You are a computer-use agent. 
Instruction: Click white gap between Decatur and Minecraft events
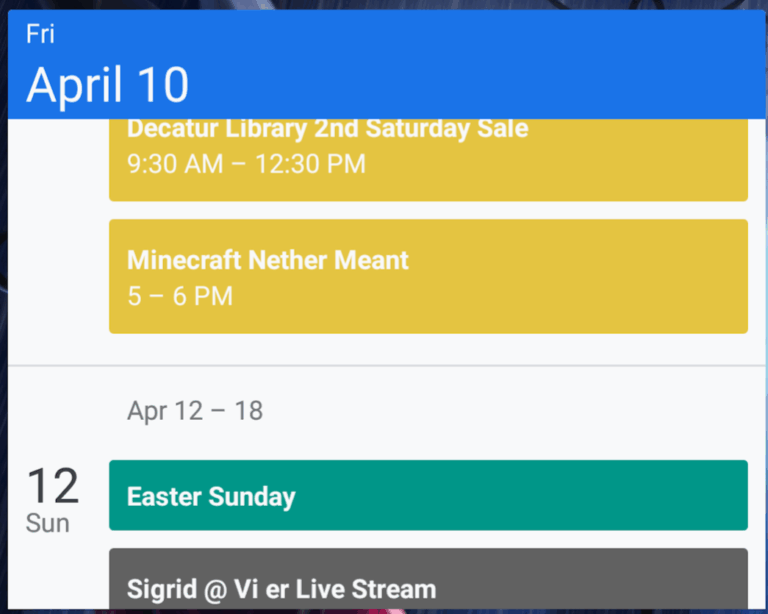click(428, 210)
